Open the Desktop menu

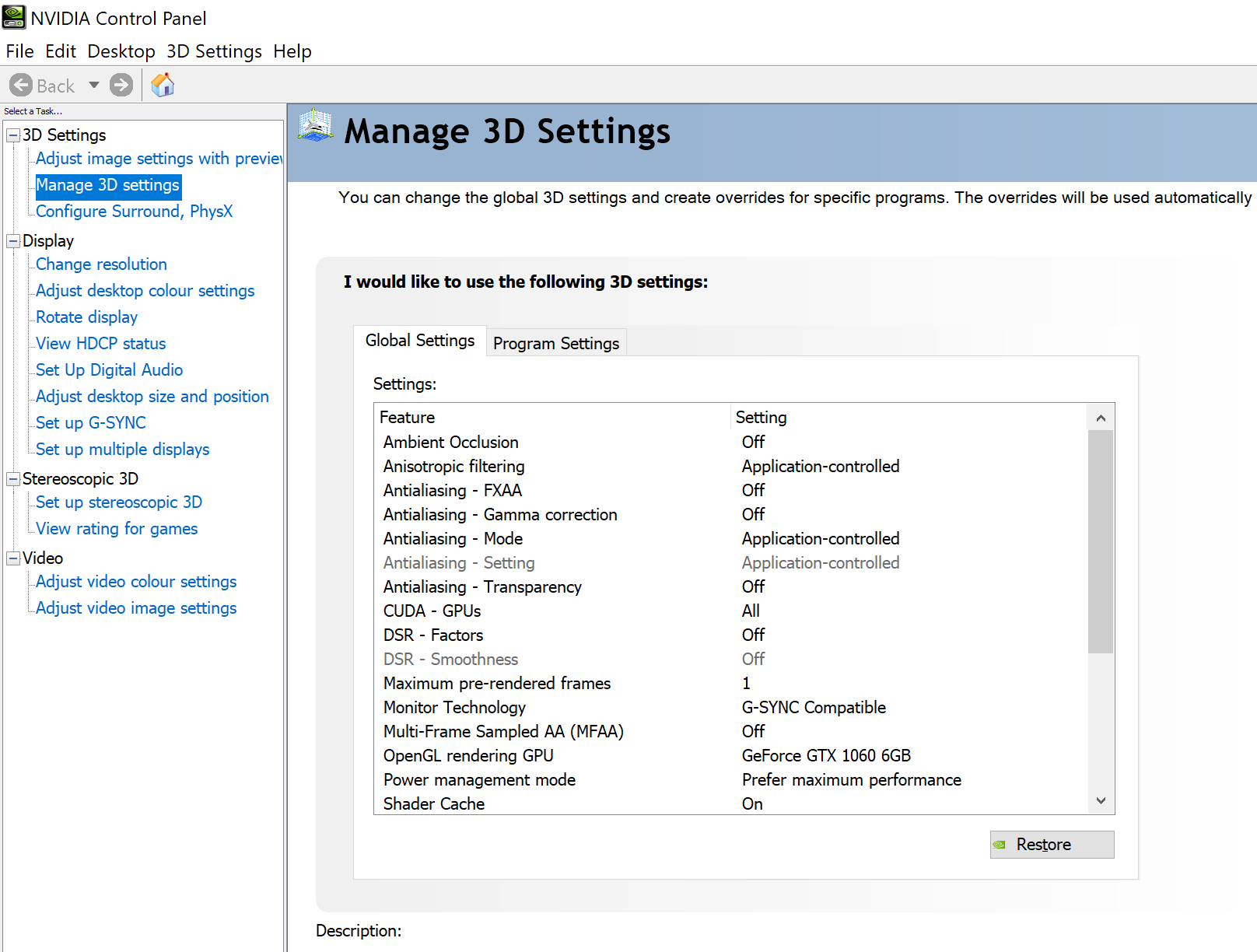point(121,51)
